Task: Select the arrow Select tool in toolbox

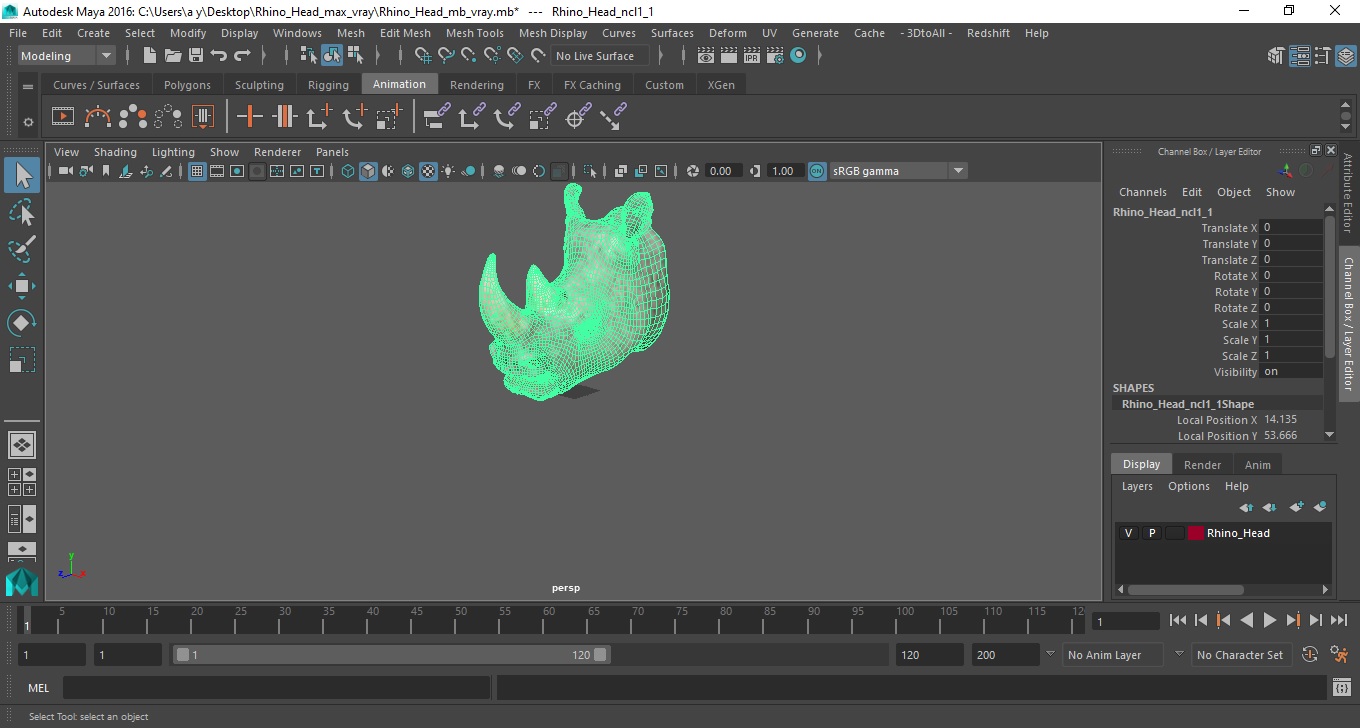Action: pos(22,176)
